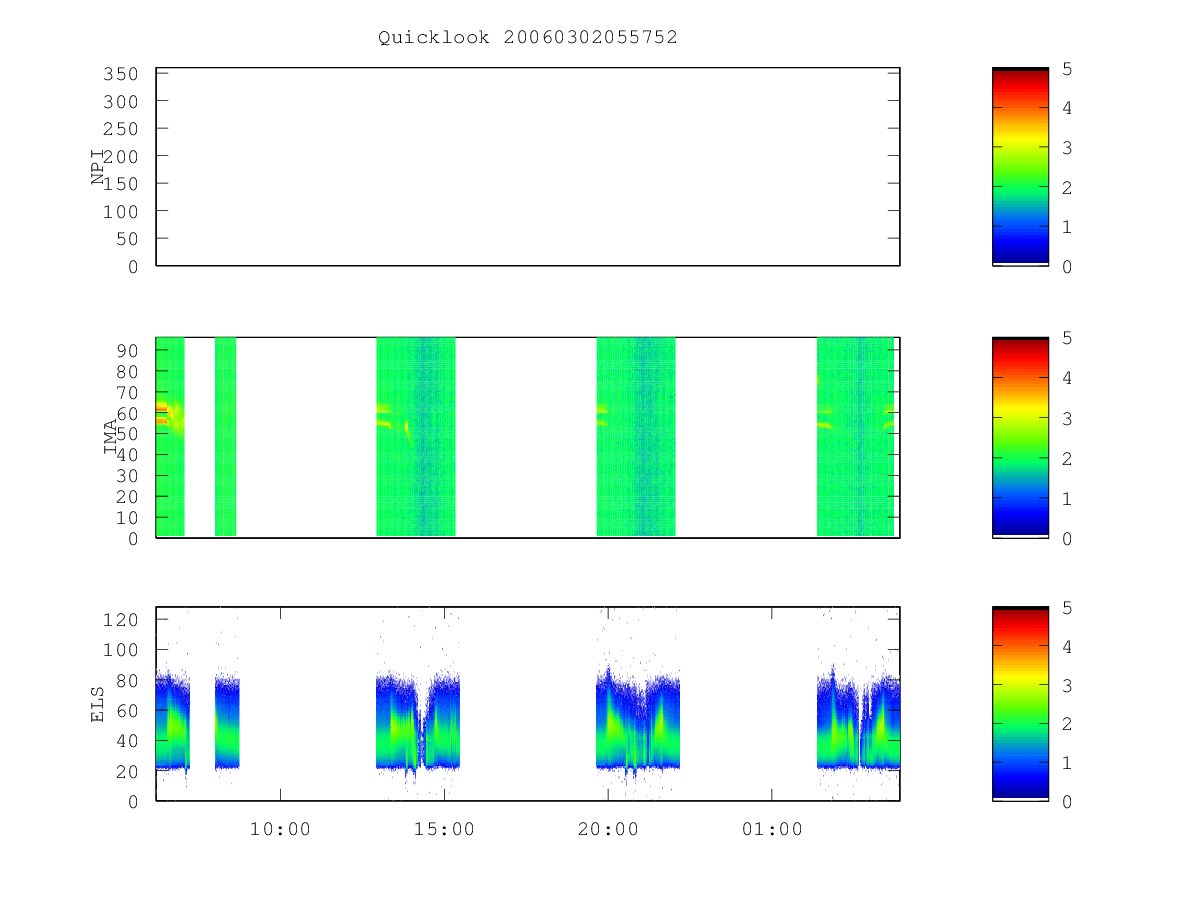Click the 1 label on ELS color scale

pyautogui.click(x=1067, y=762)
